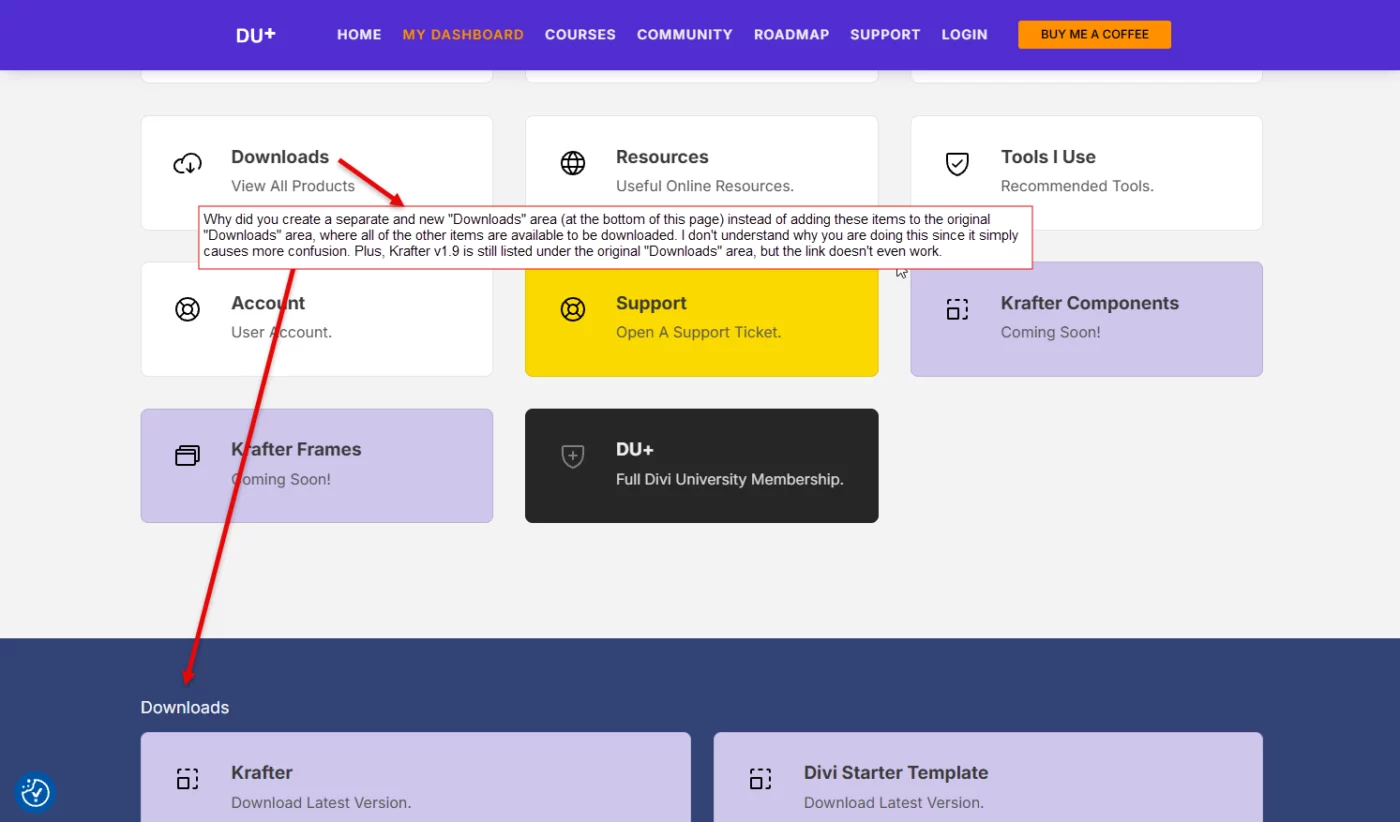The width and height of the screenshot is (1400, 822).
Task: Open the cookie consent preferences badge
Action: pos(35,792)
